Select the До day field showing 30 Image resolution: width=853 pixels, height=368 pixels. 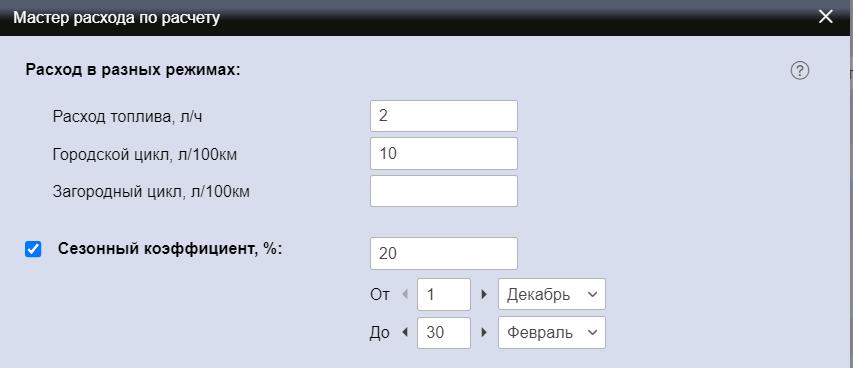click(x=444, y=332)
